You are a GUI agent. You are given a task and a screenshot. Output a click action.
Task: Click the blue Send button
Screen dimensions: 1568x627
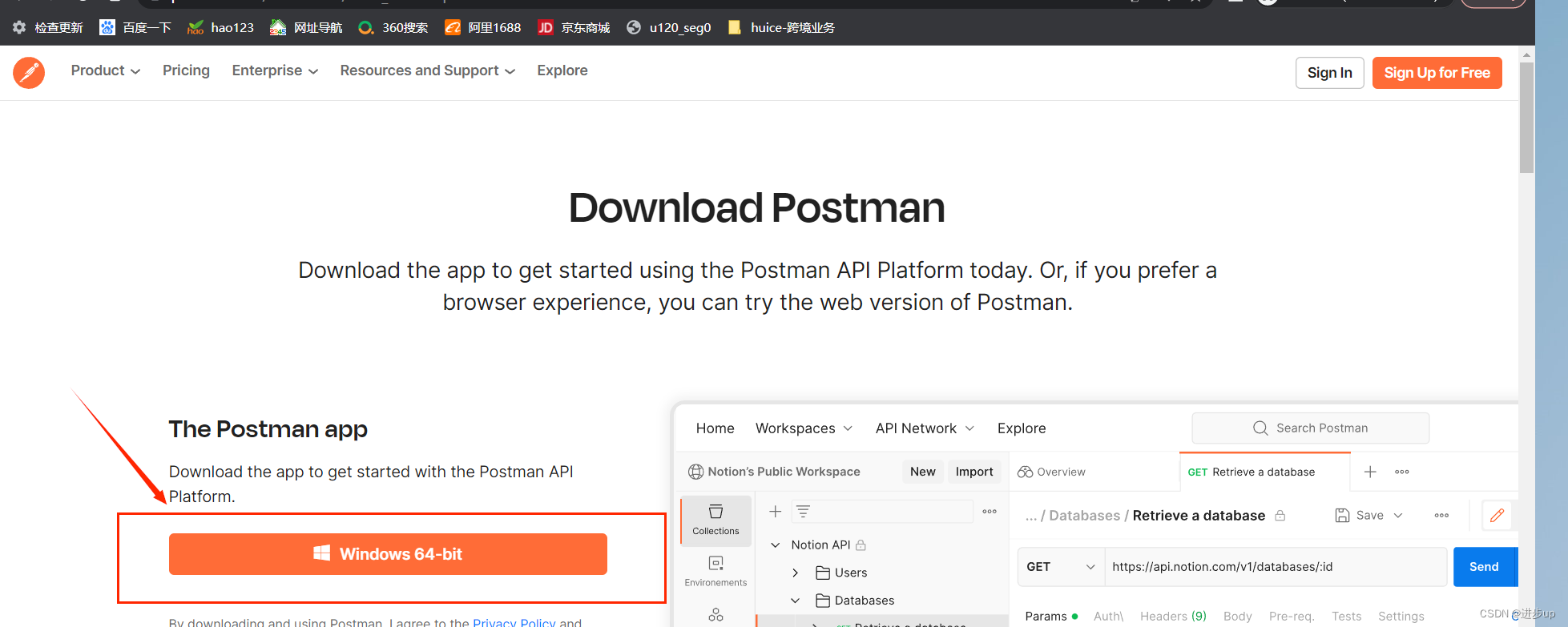coord(1485,567)
